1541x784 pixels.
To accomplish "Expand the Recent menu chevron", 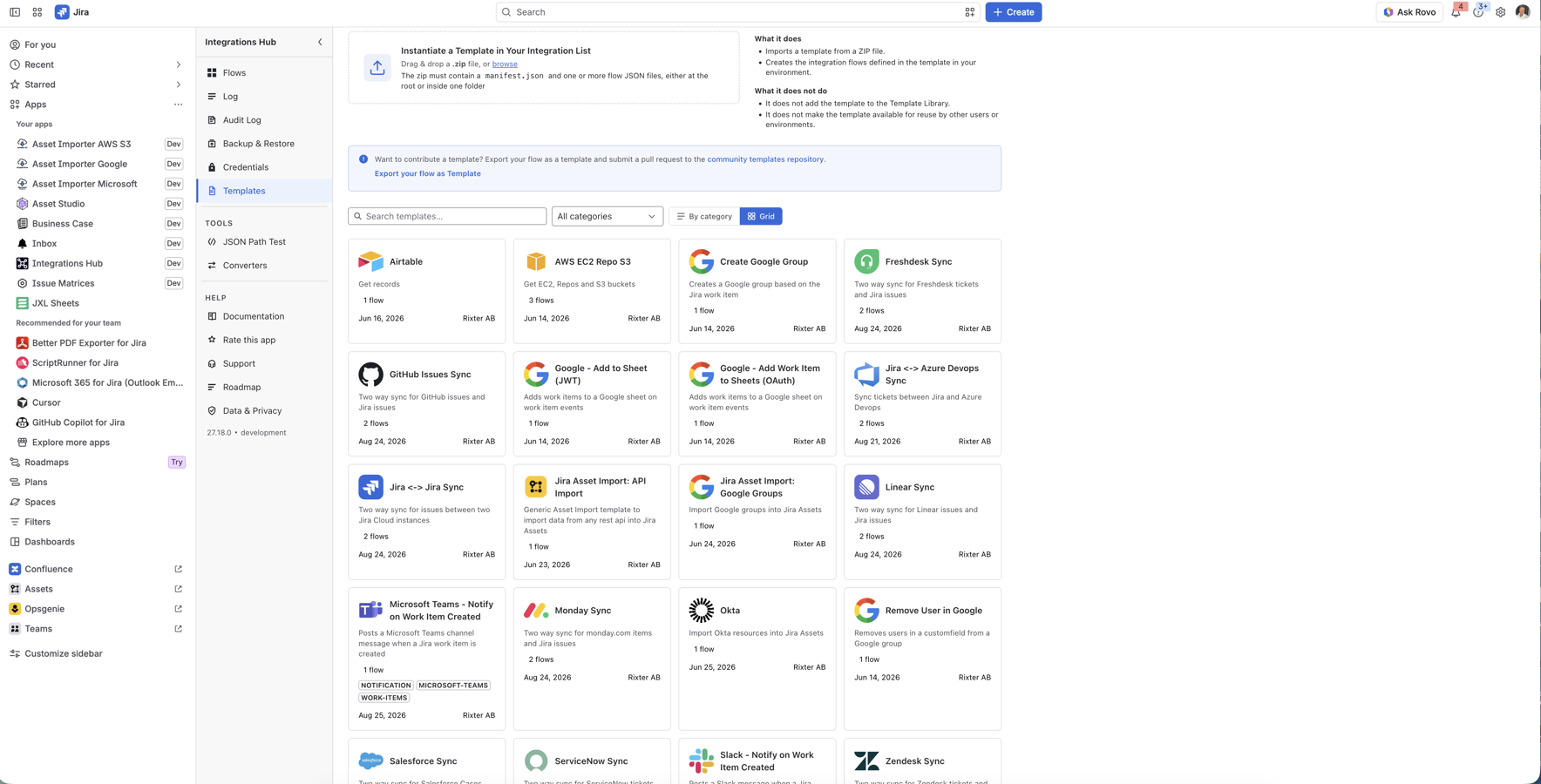I will click(179, 64).
